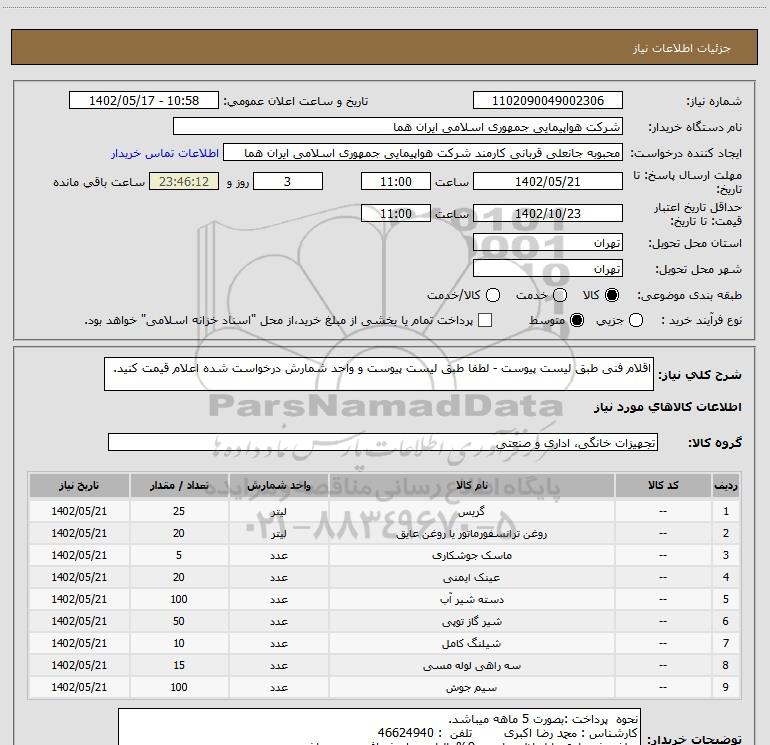Click the شماره نیاز number field
Viewport: 770px width, 745px height.
pos(547,101)
